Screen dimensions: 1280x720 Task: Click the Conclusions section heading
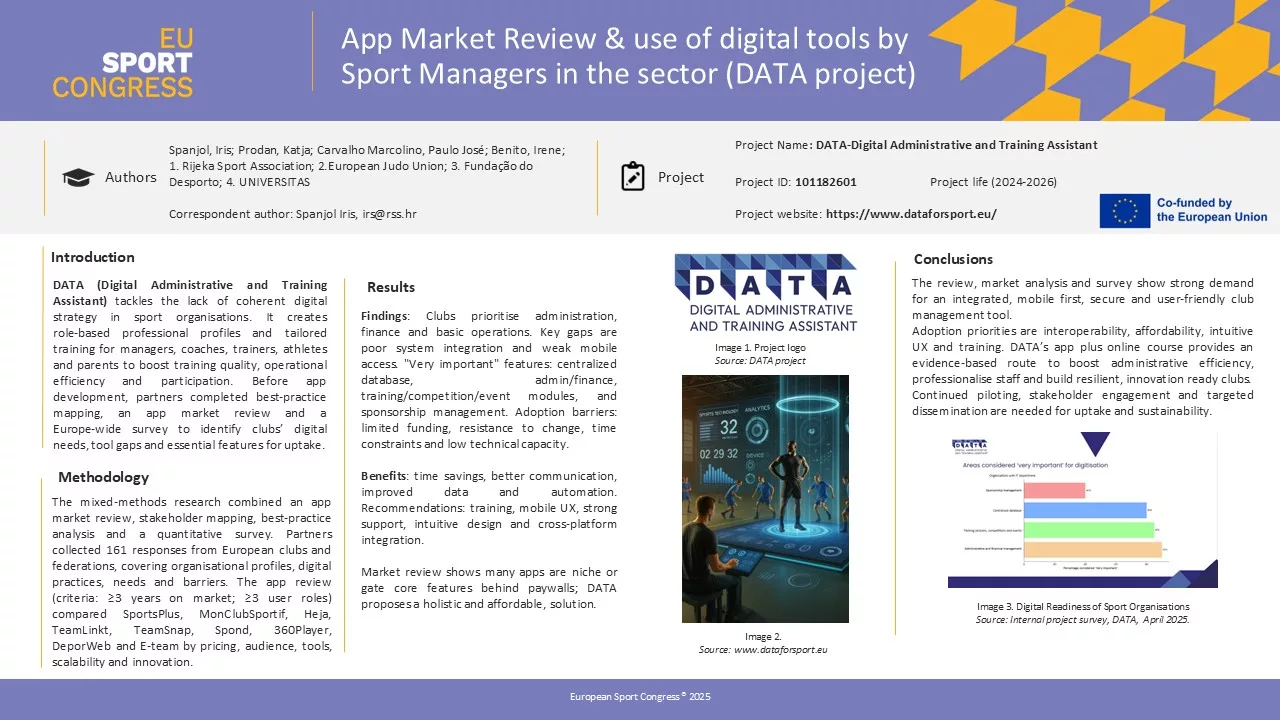(x=953, y=259)
